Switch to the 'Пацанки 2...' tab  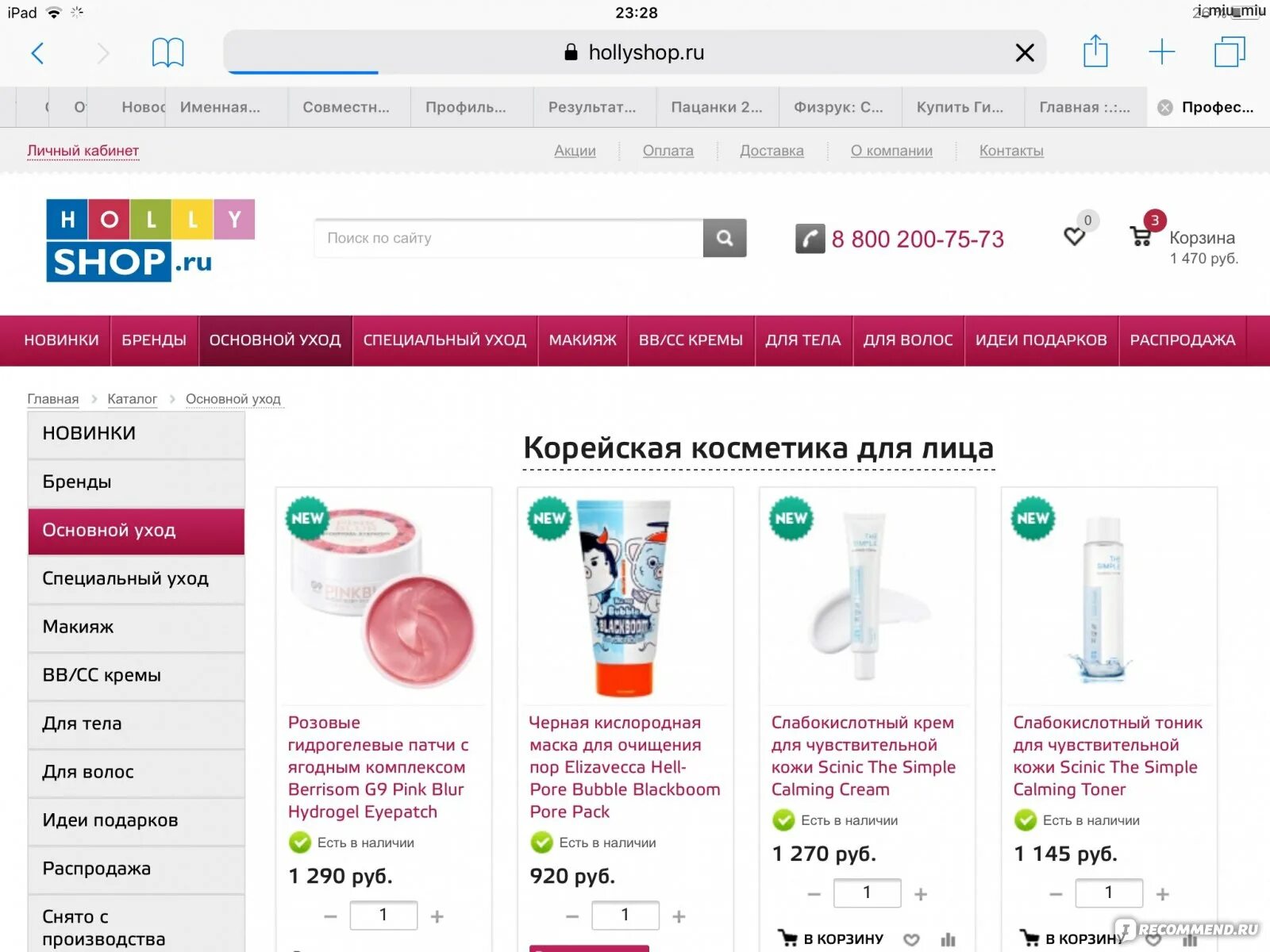(x=717, y=107)
